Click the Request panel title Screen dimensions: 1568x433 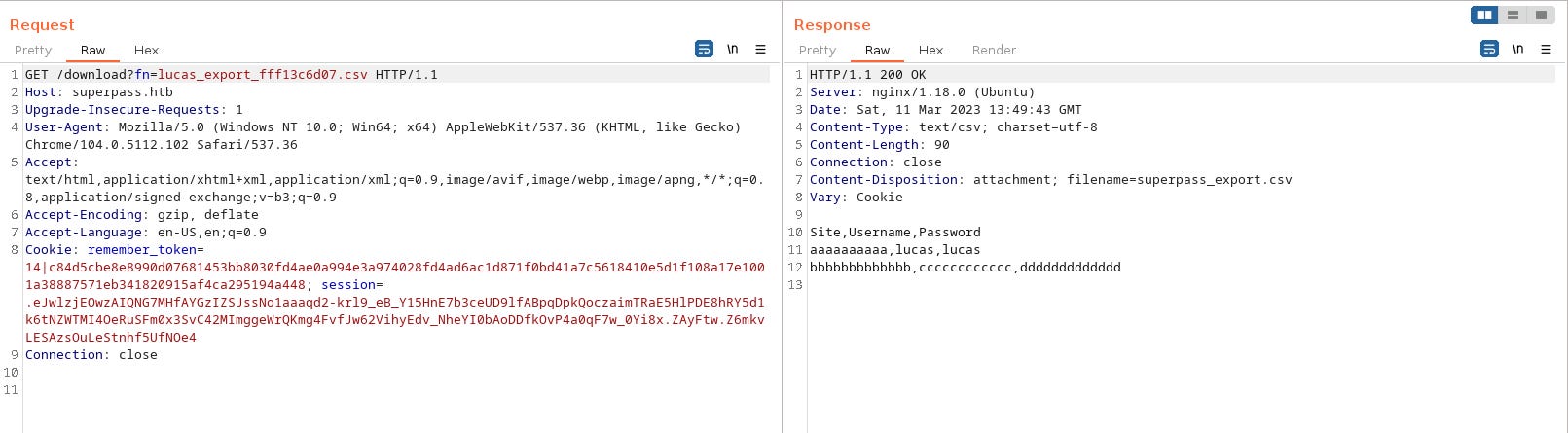pyautogui.click(x=42, y=25)
